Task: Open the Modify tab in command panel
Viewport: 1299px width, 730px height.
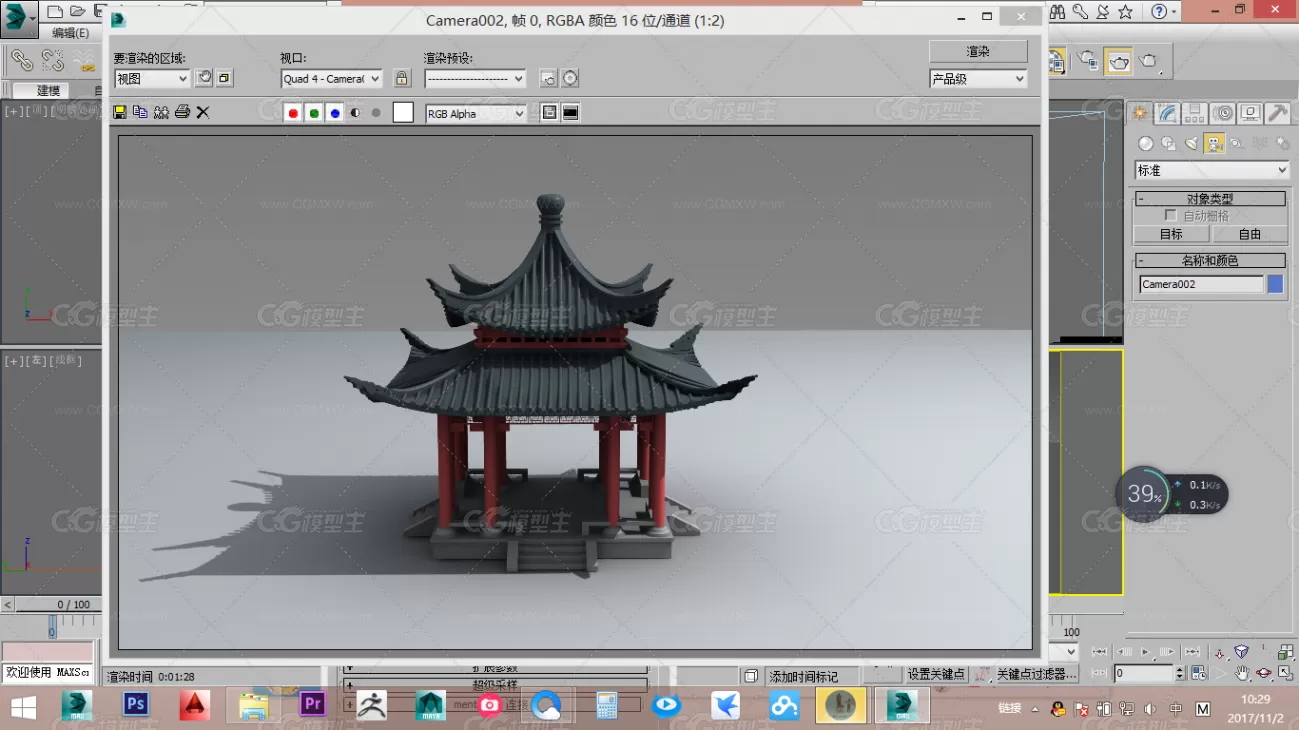Action: coord(1167,113)
